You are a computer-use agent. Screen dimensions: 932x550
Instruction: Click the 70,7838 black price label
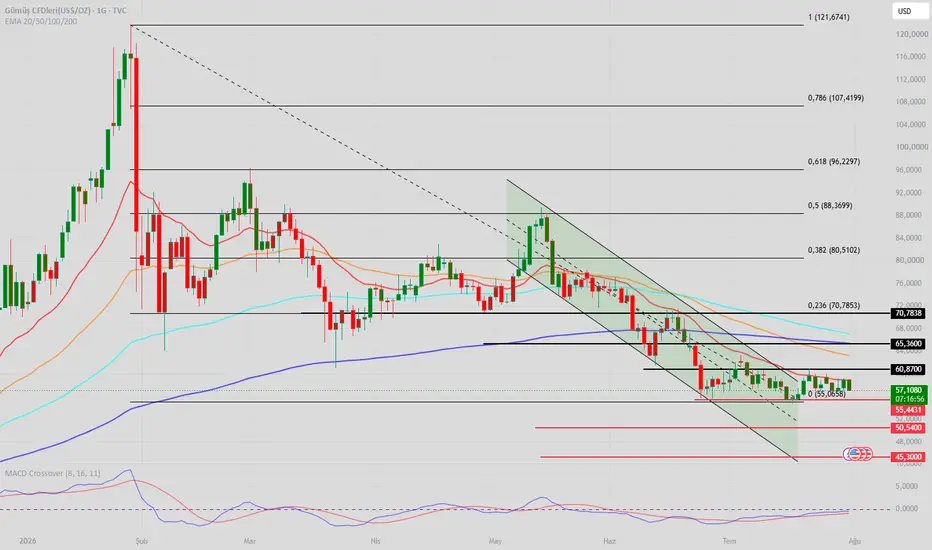(908, 313)
